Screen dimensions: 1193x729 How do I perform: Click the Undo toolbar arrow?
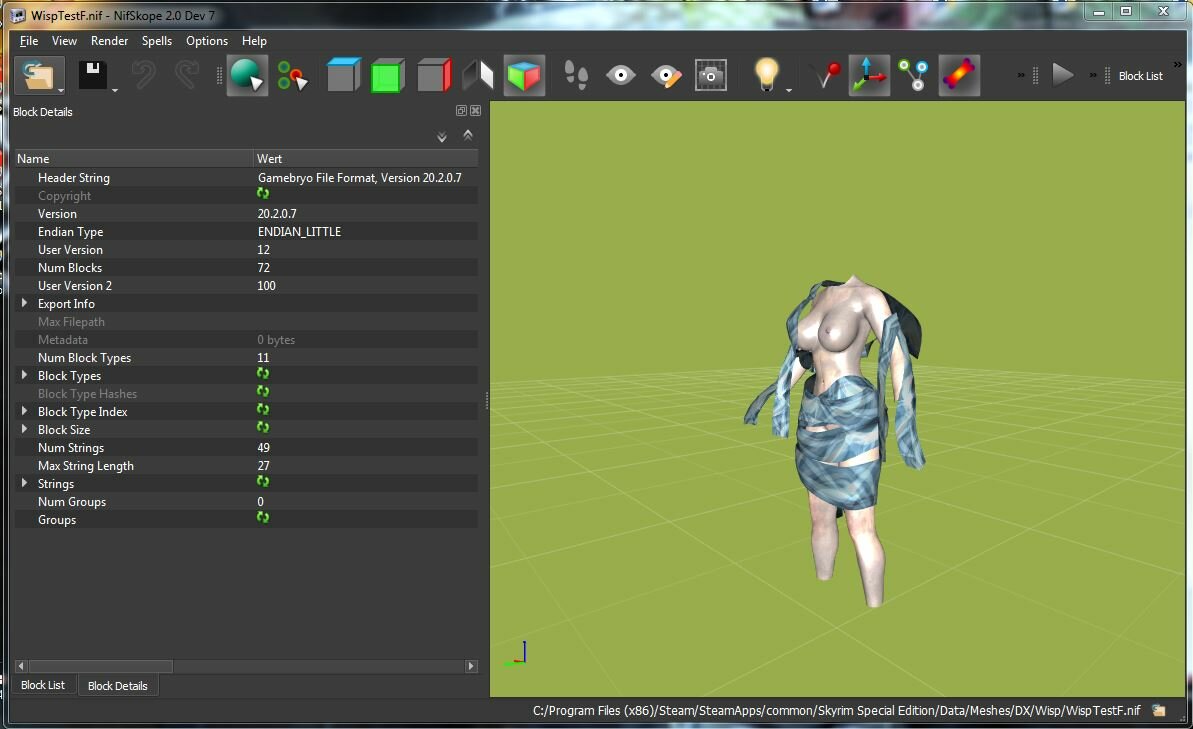pos(143,75)
